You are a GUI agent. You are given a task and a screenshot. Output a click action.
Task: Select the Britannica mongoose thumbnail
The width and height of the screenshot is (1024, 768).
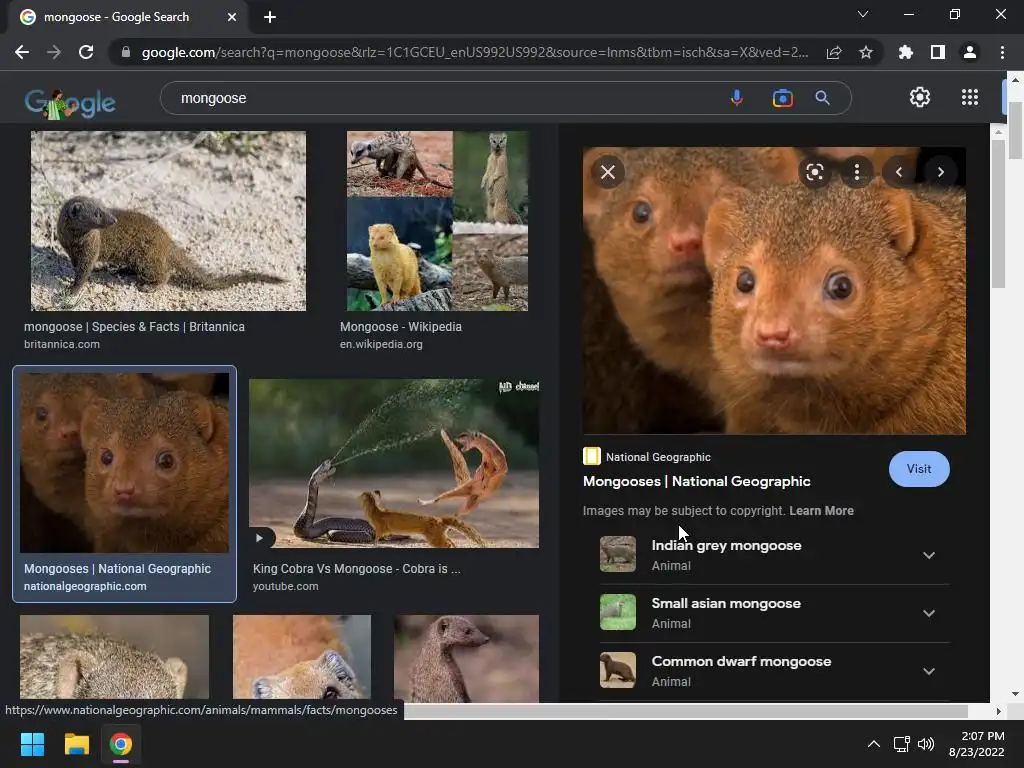coord(168,221)
